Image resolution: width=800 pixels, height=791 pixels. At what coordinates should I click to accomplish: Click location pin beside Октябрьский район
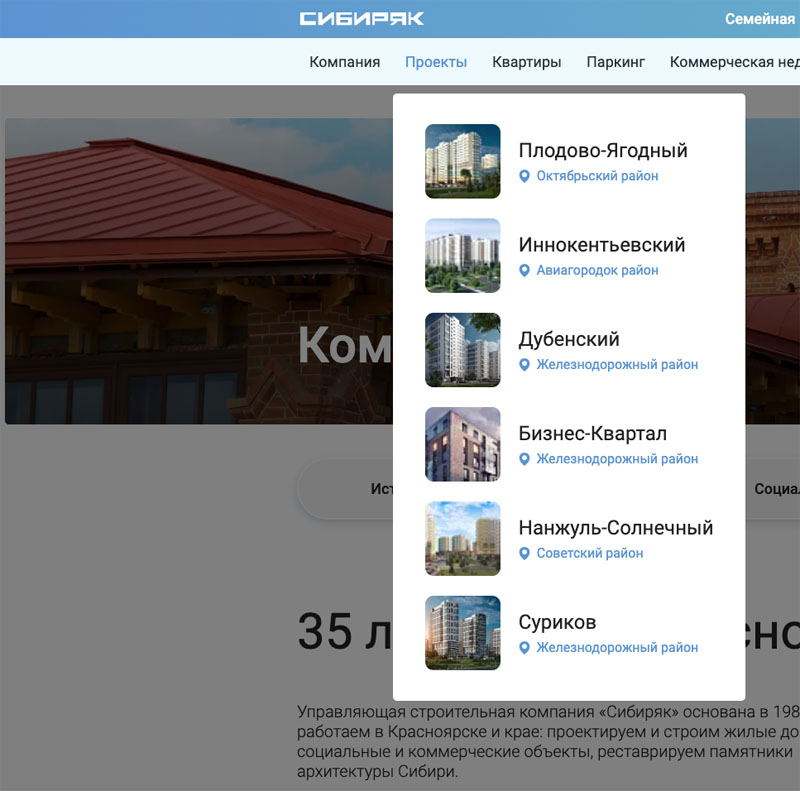pyautogui.click(x=524, y=176)
